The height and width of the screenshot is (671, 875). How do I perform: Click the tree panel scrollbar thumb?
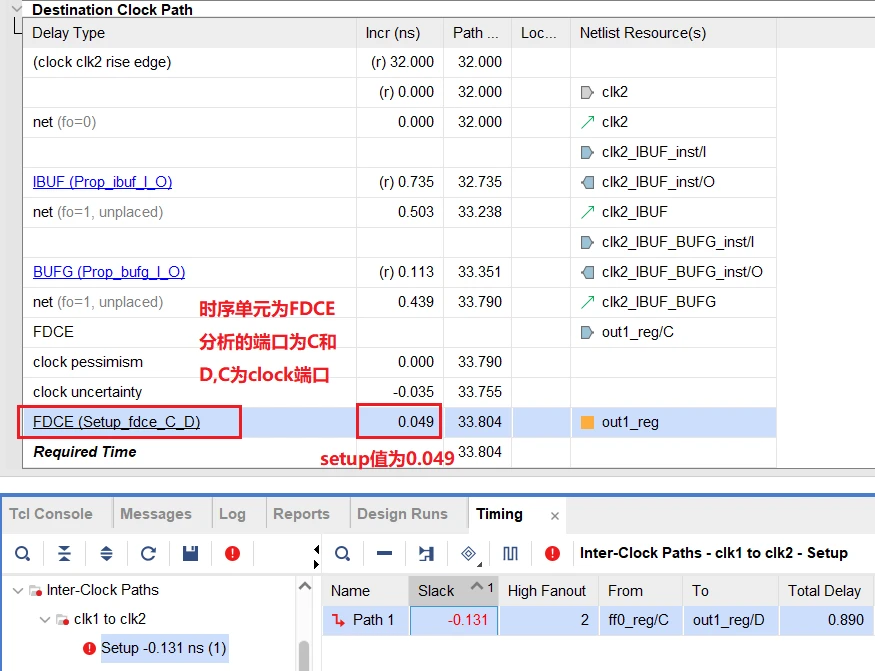304,655
